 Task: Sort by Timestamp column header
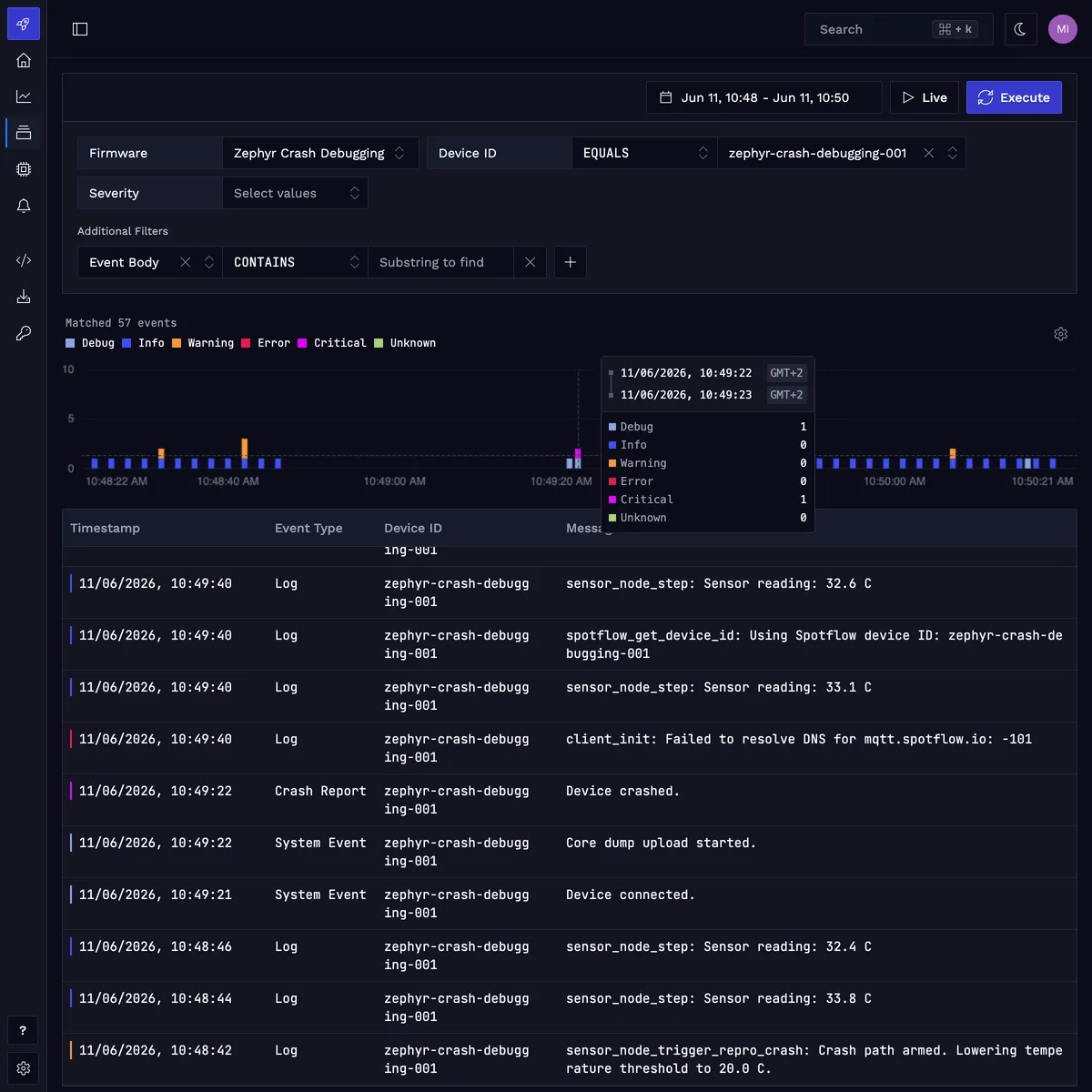click(x=105, y=528)
